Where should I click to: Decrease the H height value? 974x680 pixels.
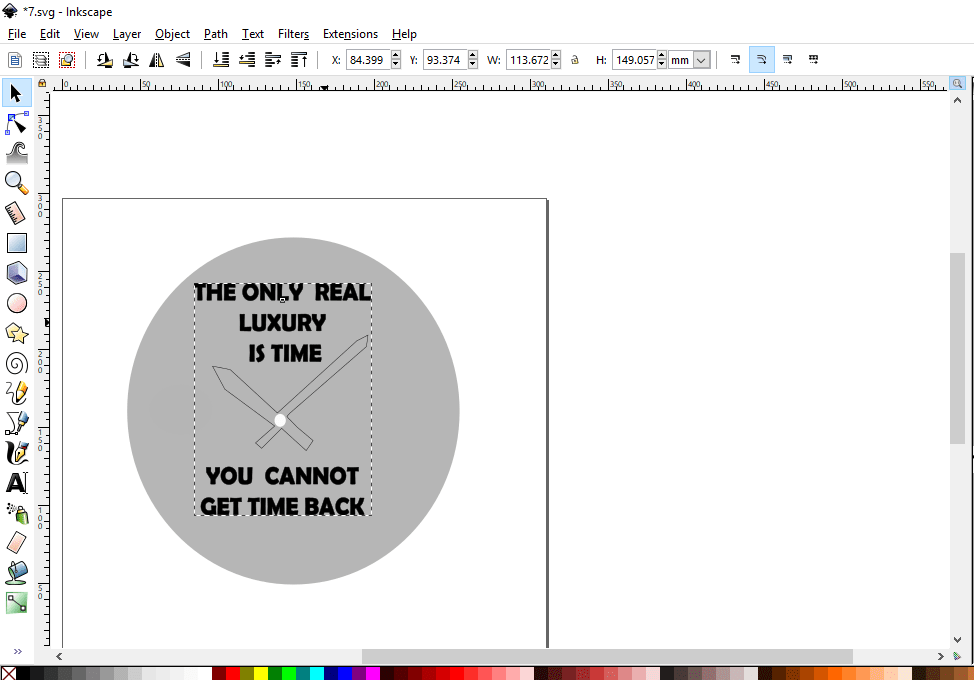(x=662, y=64)
